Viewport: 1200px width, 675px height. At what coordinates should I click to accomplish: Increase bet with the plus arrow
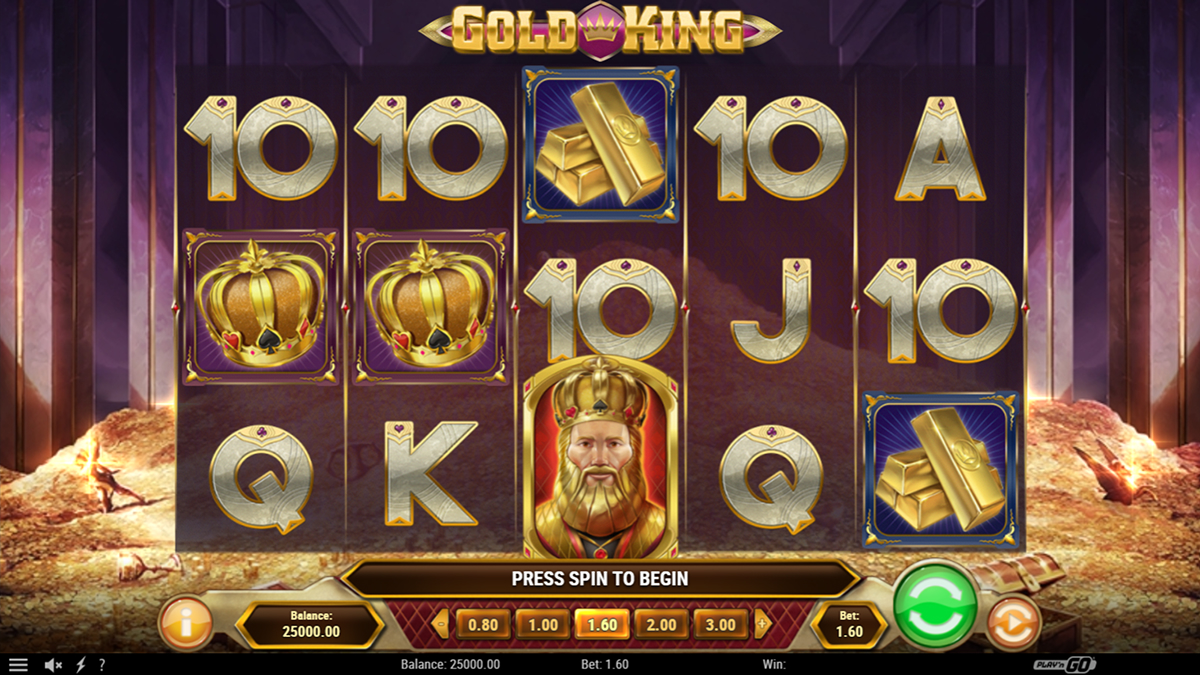(x=763, y=625)
